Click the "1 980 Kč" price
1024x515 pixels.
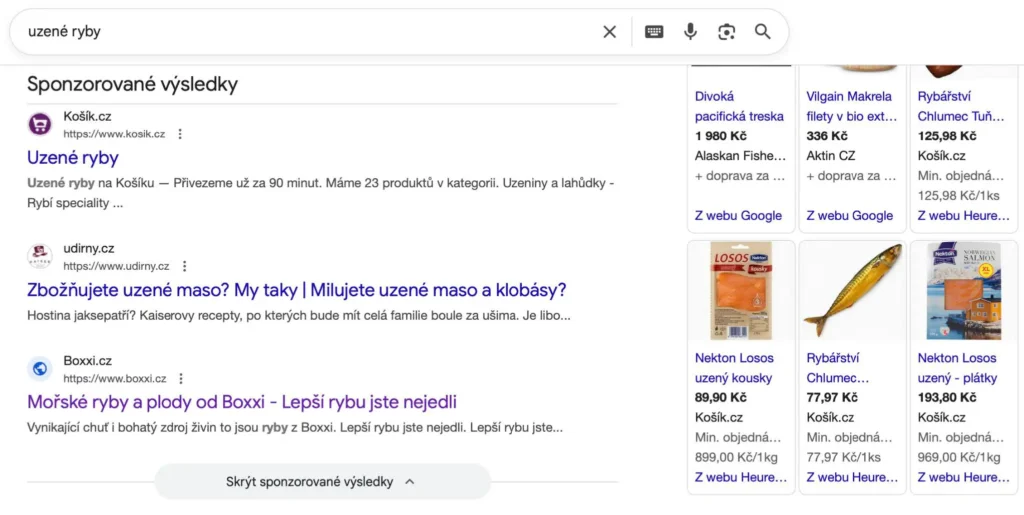pos(721,136)
